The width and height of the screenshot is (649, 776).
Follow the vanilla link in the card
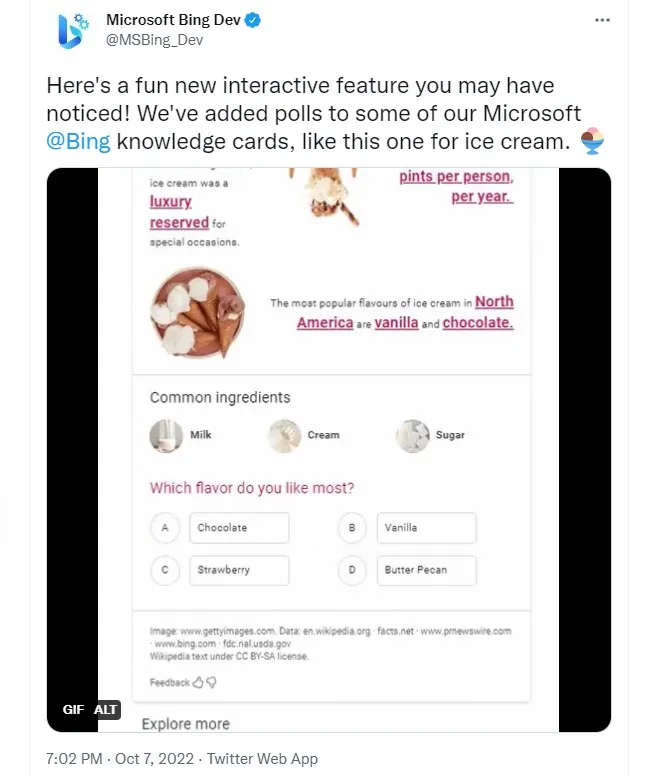point(396,323)
